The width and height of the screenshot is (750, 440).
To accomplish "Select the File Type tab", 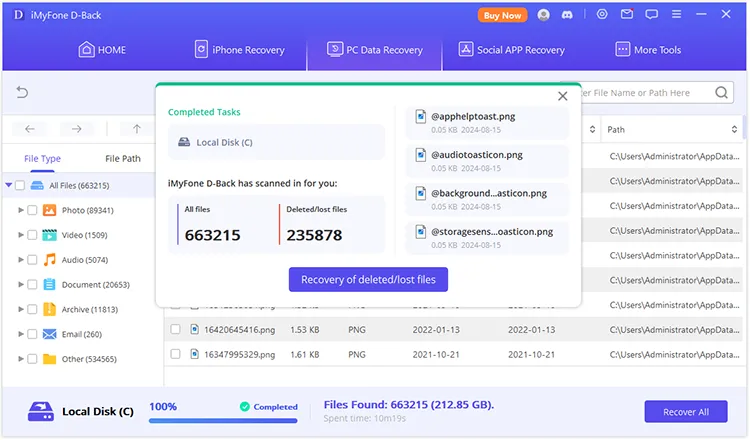I will click(x=42, y=158).
